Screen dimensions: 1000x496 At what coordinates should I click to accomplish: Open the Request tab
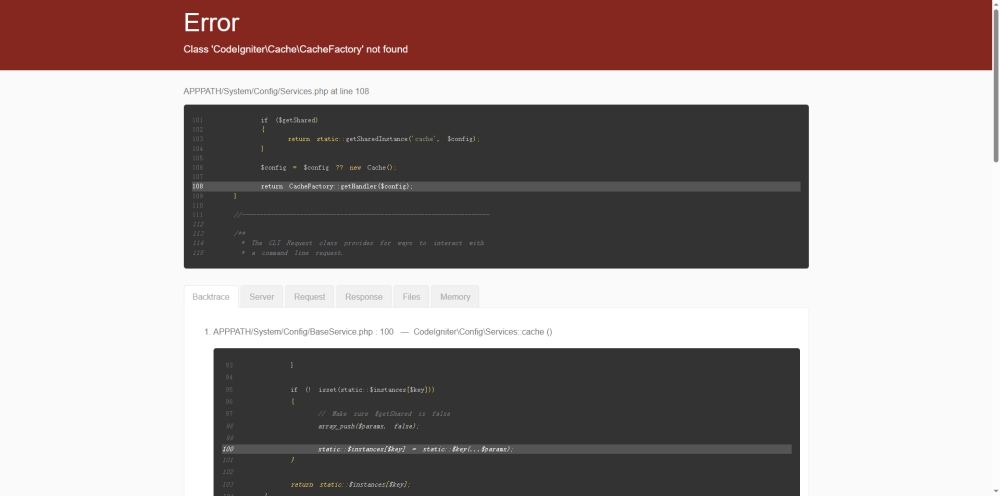pyautogui.click(x=309, y=296)
